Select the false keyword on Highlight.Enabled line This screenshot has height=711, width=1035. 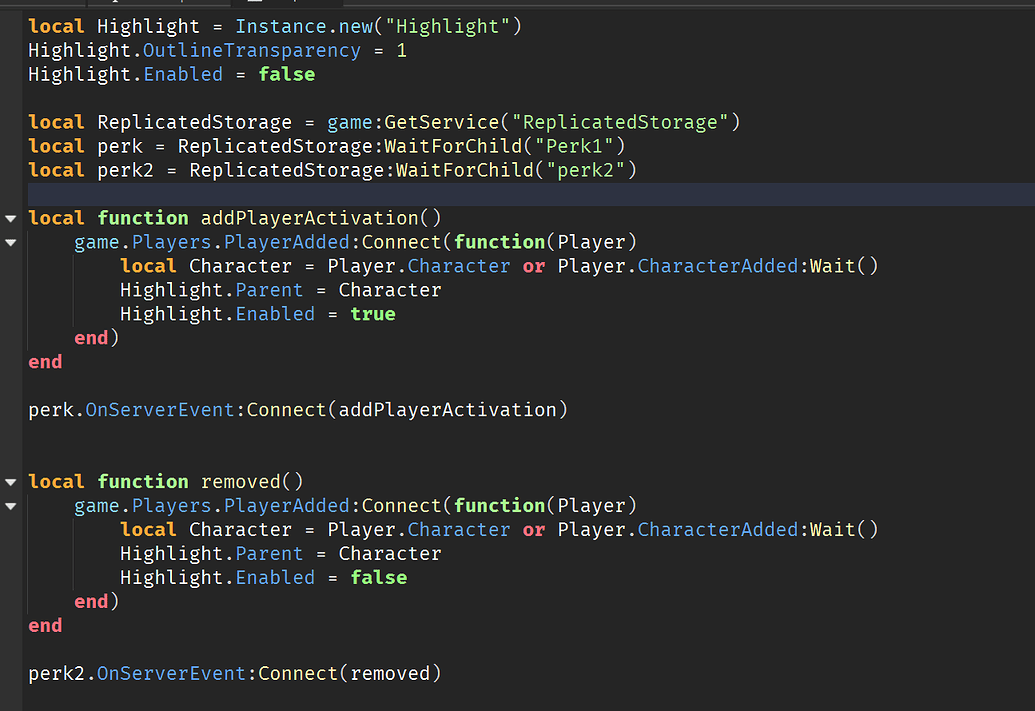click(x=286, y=73)
